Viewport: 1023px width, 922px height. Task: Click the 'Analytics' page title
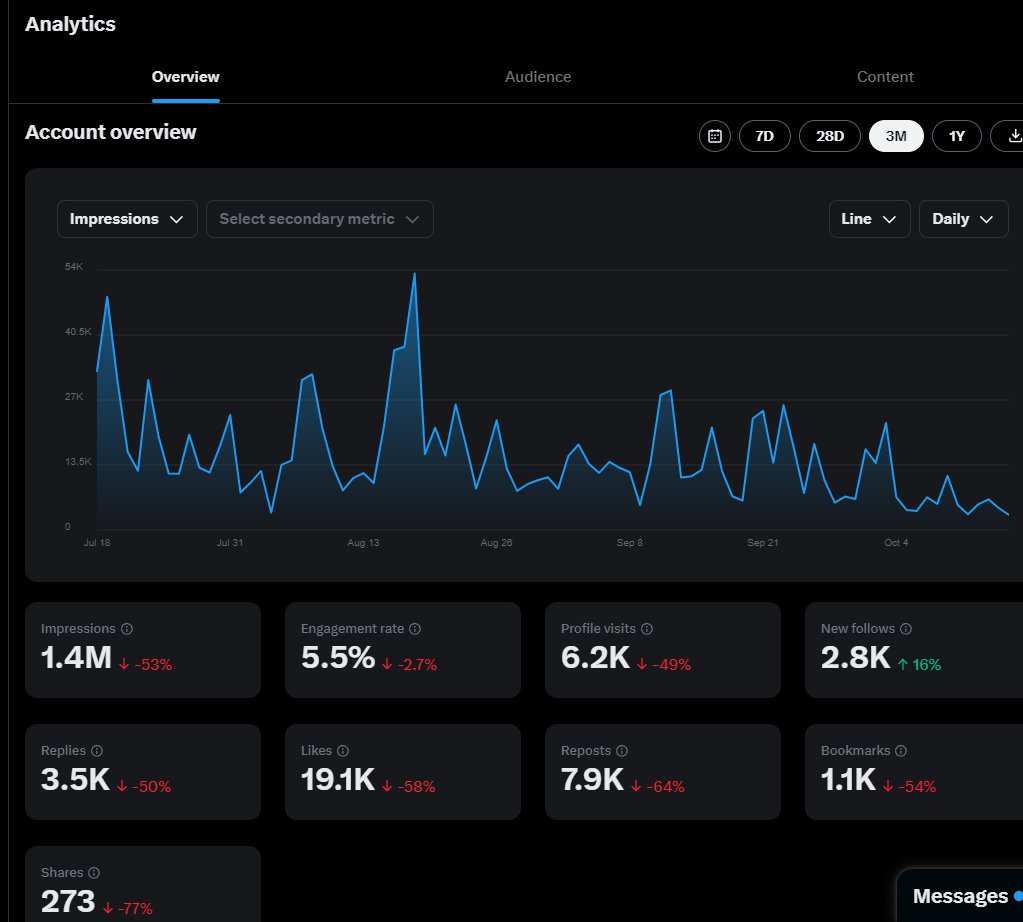pyautogui.click(x=70, y=24)
